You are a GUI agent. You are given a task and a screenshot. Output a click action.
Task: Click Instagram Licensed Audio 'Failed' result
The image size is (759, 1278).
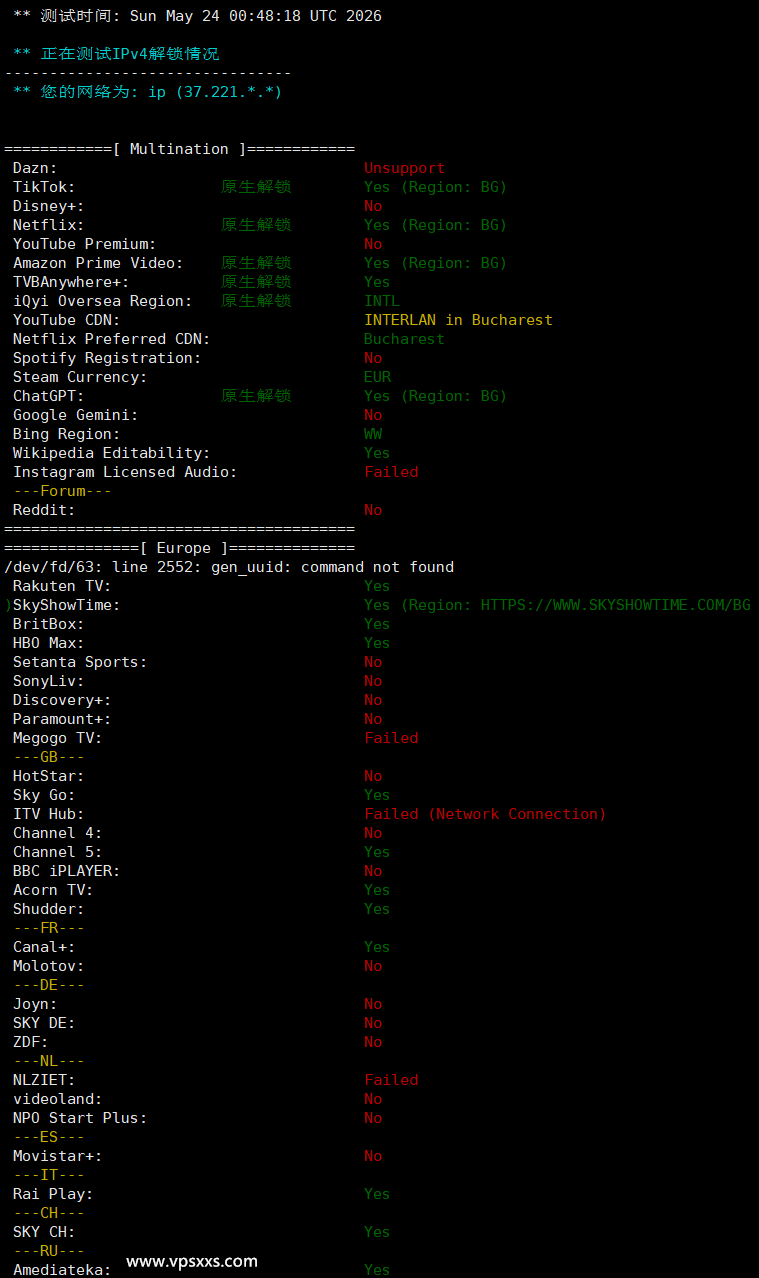pyautogui.click(x=391, y=472)
